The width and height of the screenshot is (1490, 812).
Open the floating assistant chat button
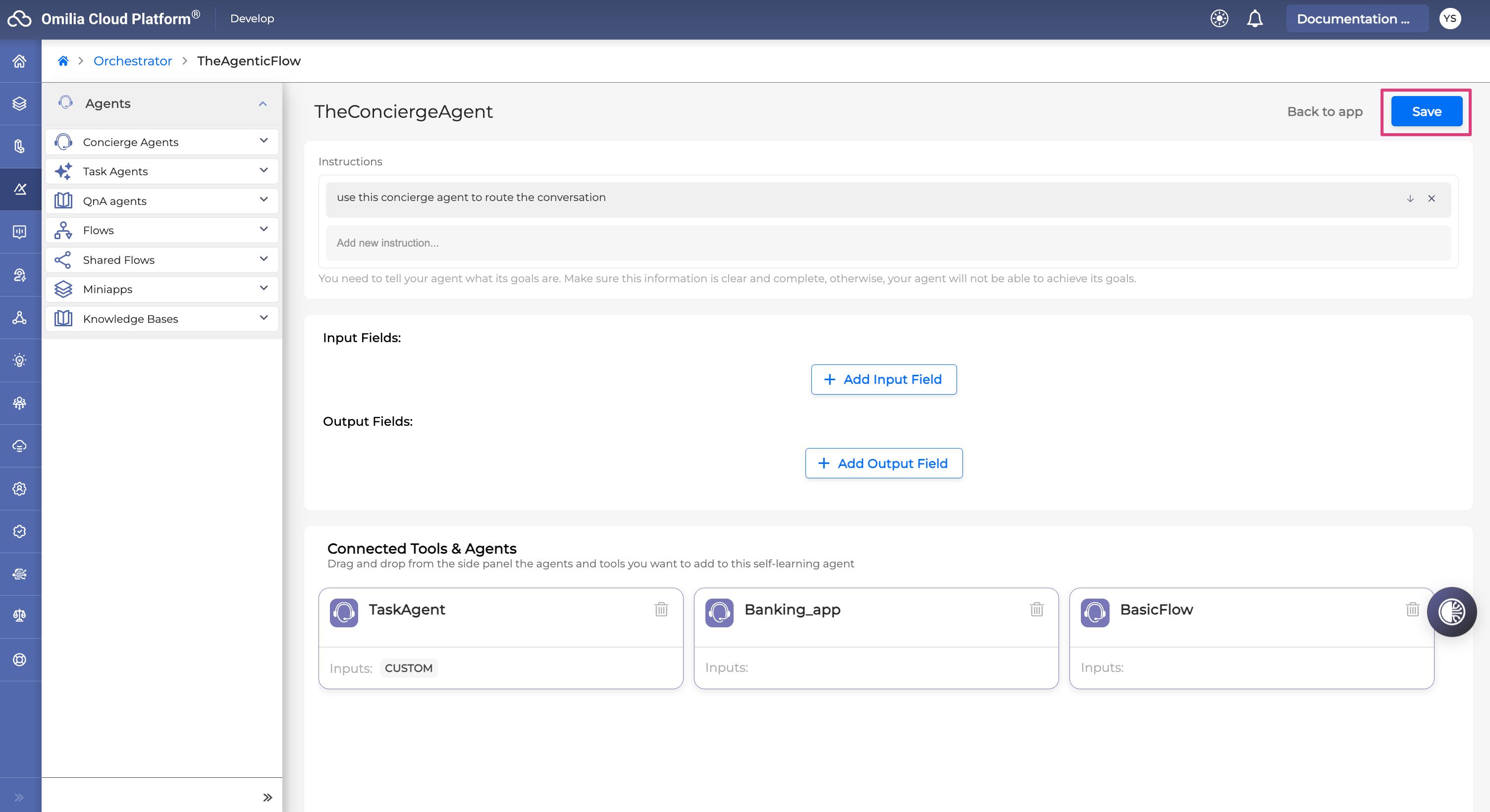pyautogui.click(x=1451, y=612)
